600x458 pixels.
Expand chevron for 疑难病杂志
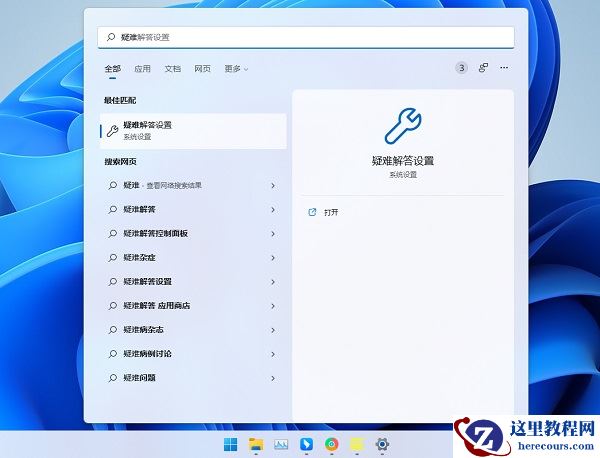tap(273, 330)
